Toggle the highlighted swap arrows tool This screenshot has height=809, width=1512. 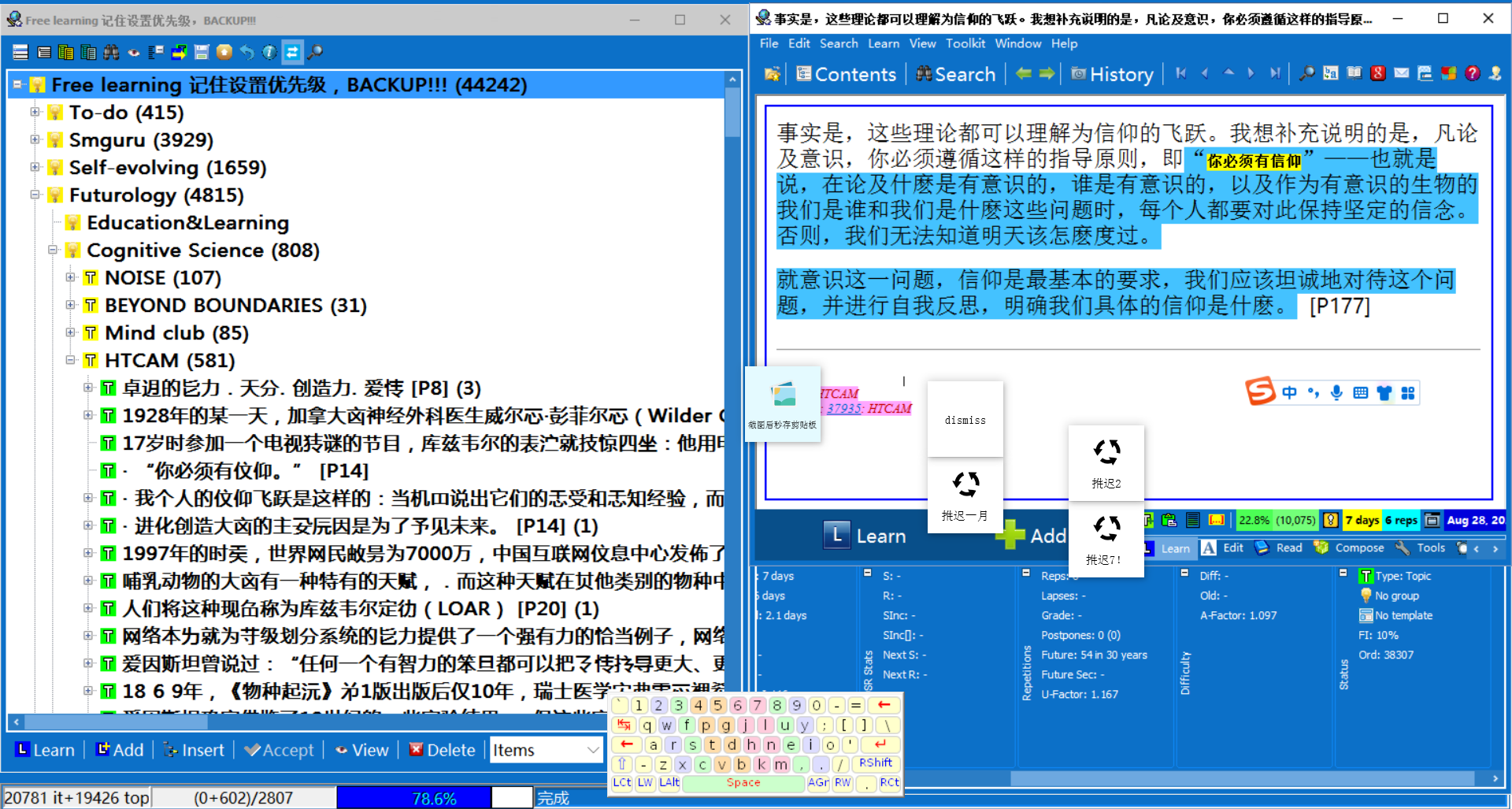coord(291,52)
